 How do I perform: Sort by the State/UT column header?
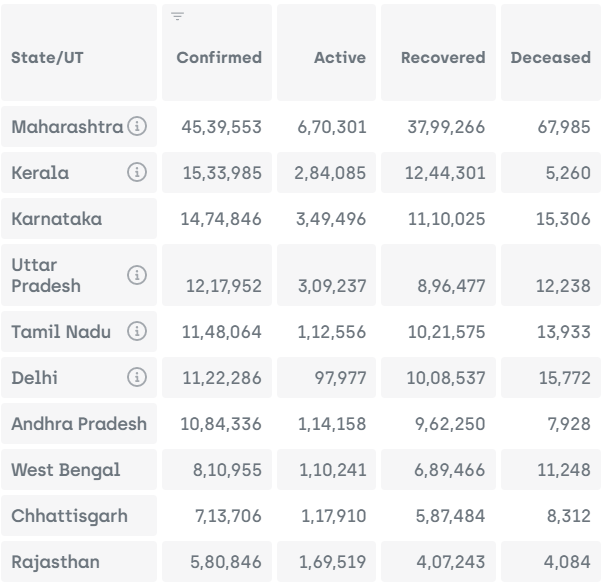[x=48, y=58]
